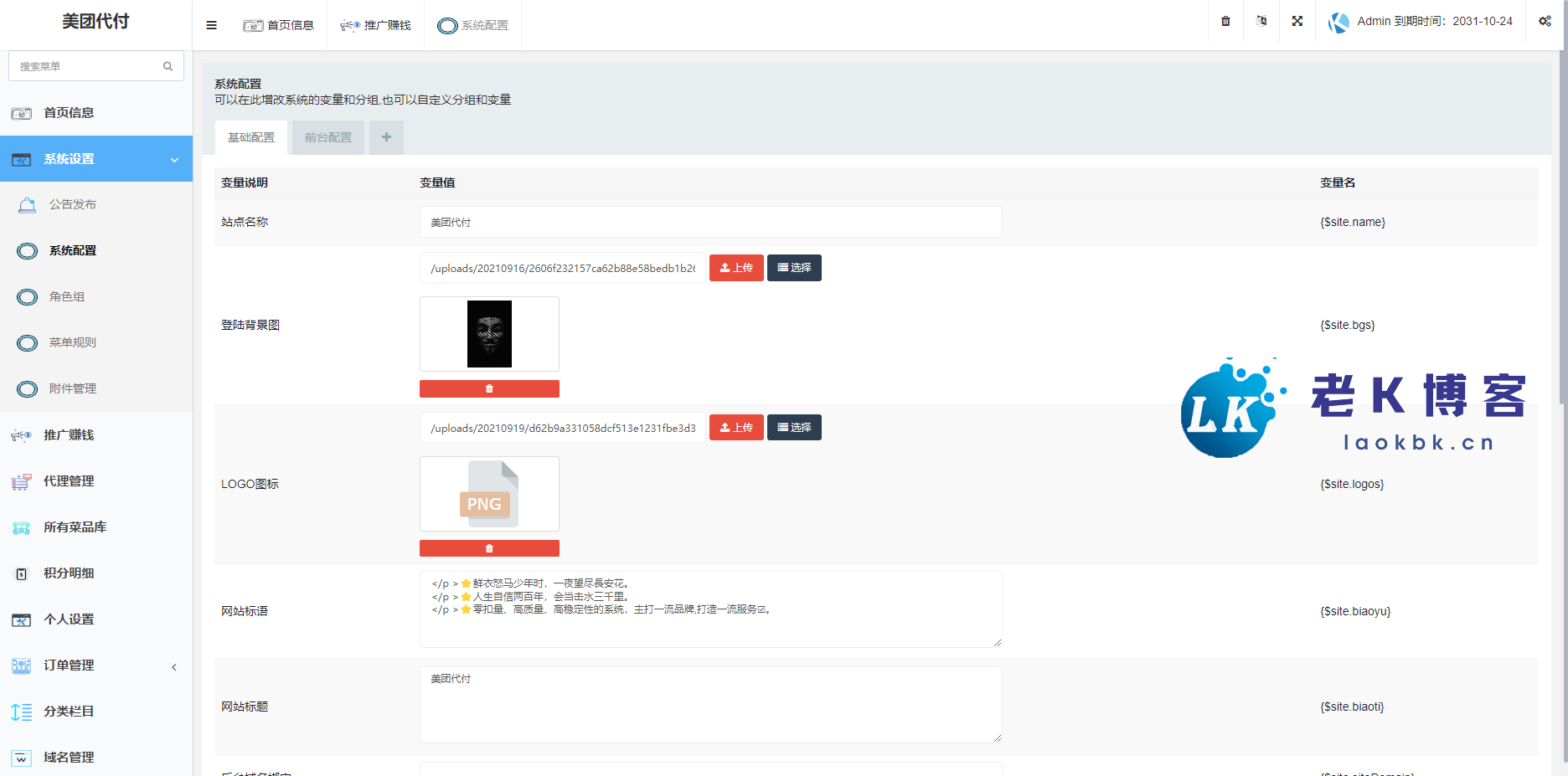
Task: Click 上传 button for login background
Action: tap(736, 268)
